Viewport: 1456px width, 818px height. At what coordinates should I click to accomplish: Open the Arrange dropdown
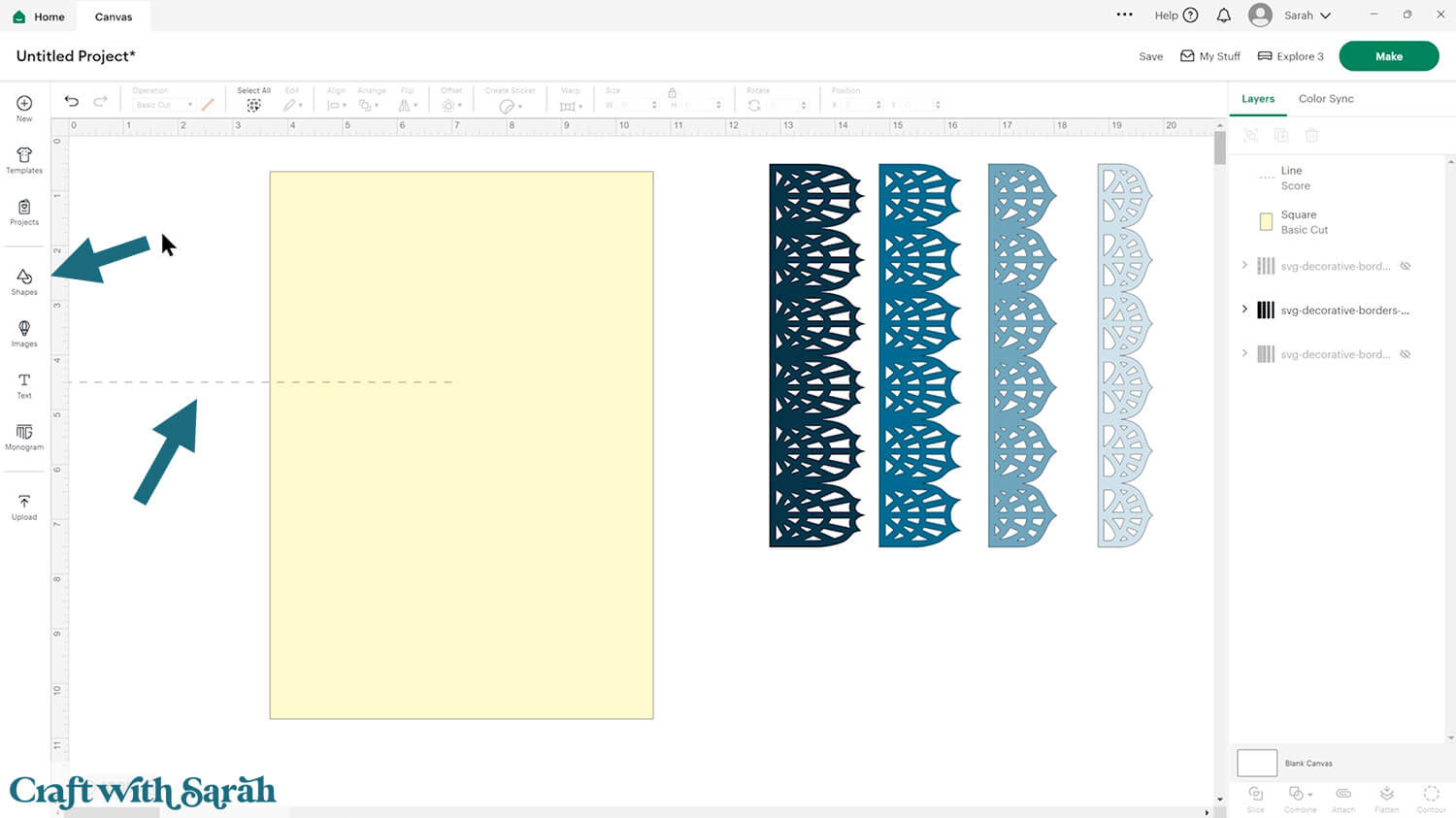point(371,105)
